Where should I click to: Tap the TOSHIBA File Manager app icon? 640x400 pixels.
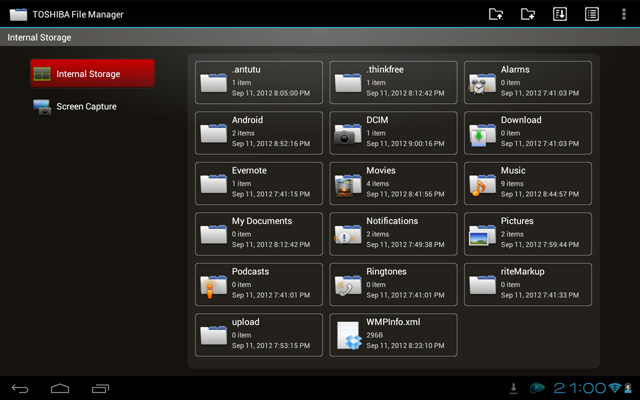(18, 14)
